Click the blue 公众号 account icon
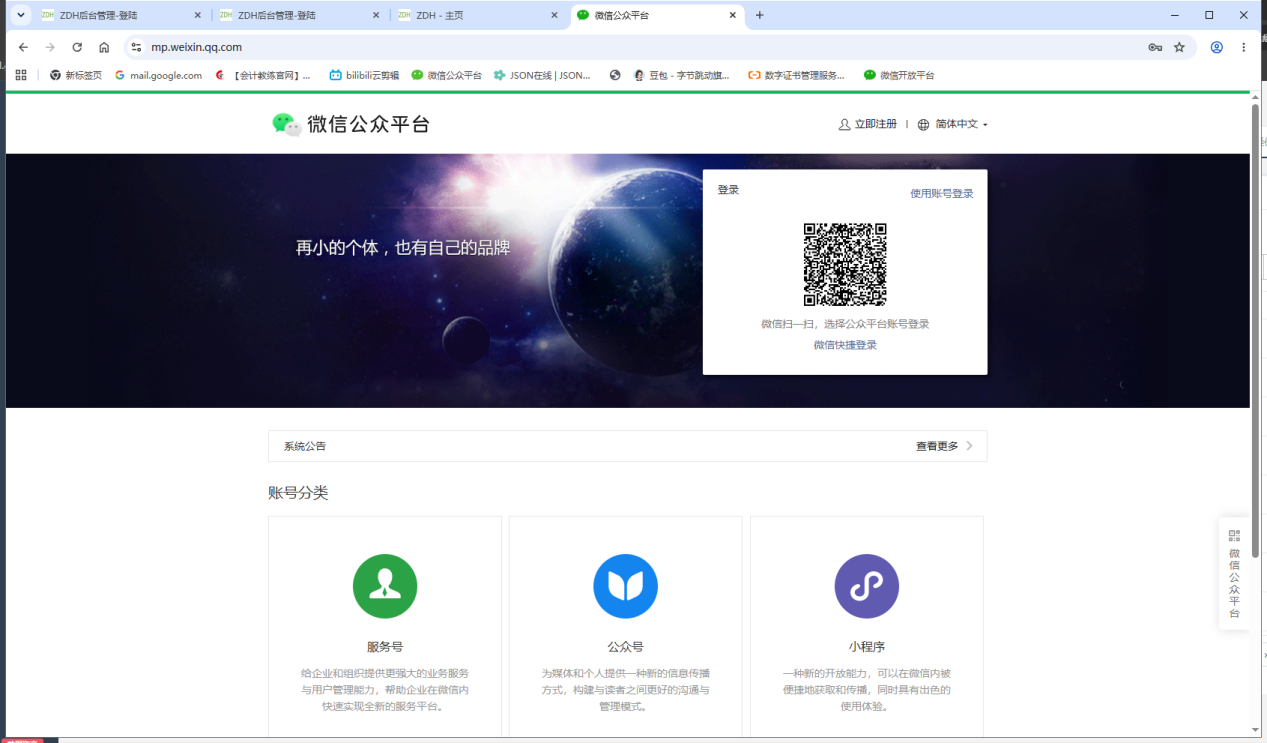 pos(626,586)
